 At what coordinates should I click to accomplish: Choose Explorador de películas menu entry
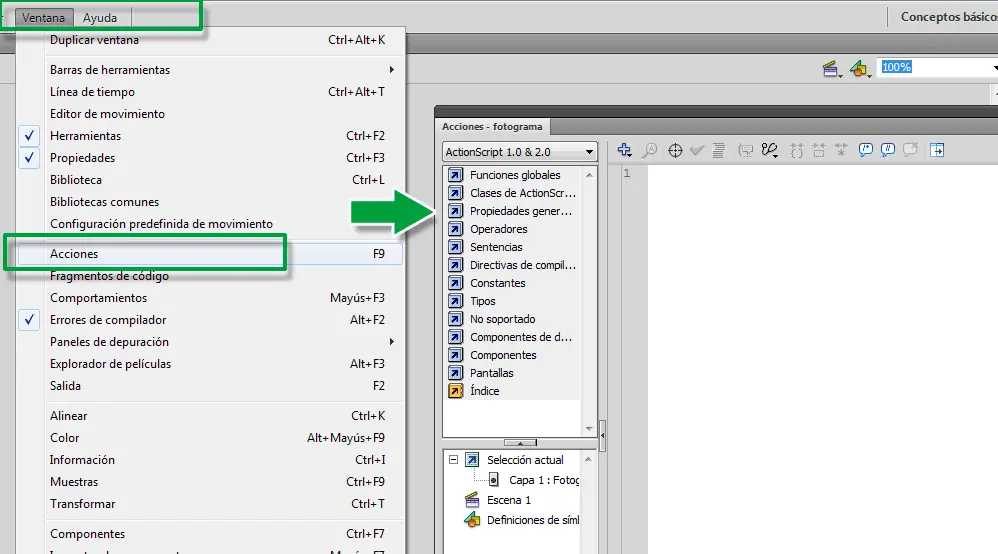click(x=211, y=364)
